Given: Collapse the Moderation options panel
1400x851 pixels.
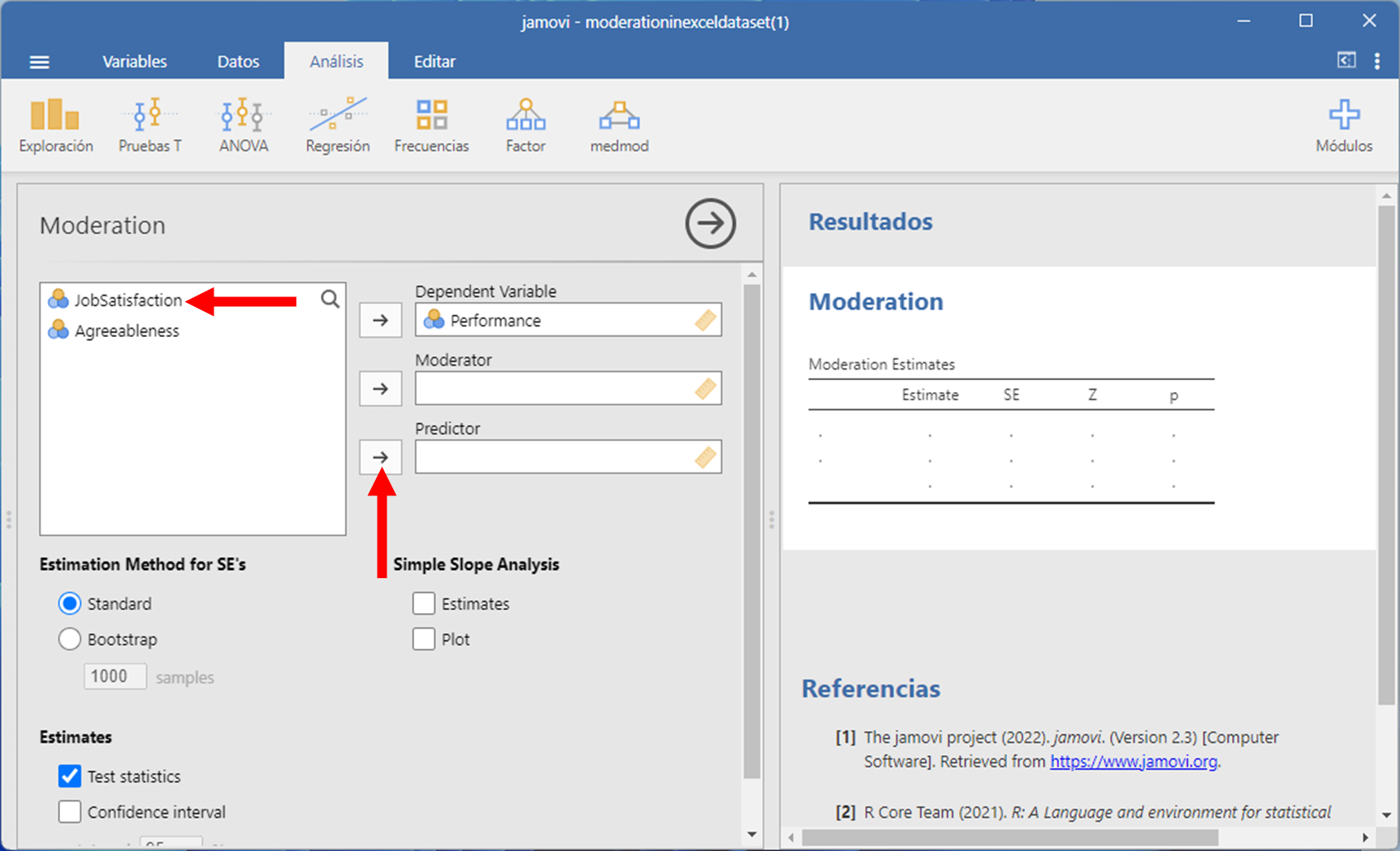Looking at the screenshot, I should coord(710,223).
